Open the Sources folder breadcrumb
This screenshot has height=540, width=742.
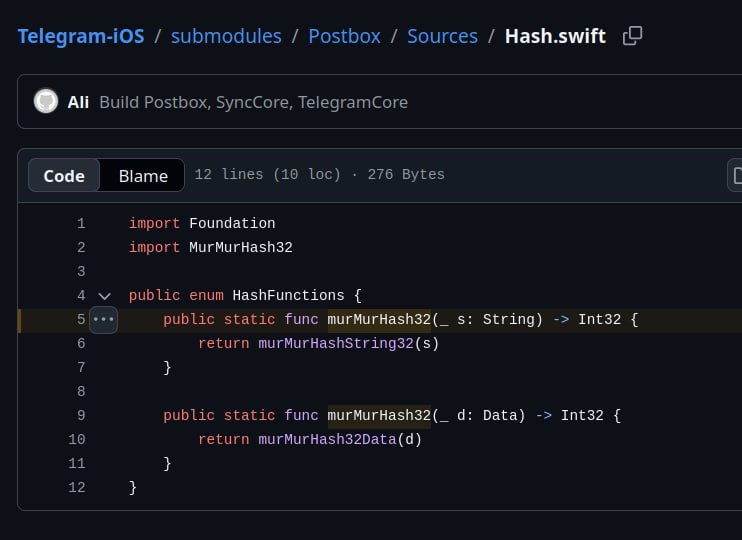(x=442, y=36)
